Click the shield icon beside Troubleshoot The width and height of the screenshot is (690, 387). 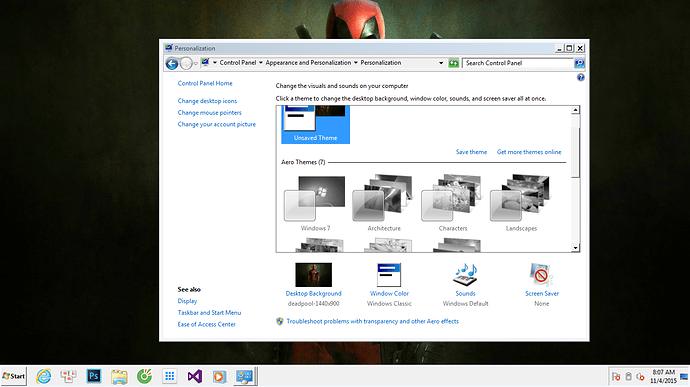pos(280,321)
